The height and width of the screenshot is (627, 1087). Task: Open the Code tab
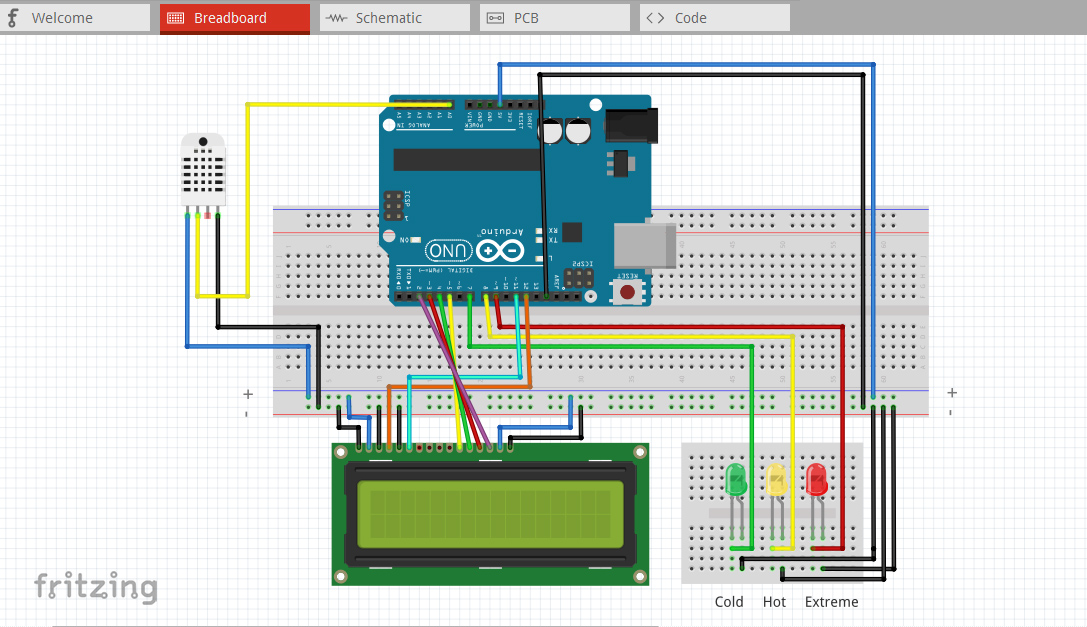point(713,17)
